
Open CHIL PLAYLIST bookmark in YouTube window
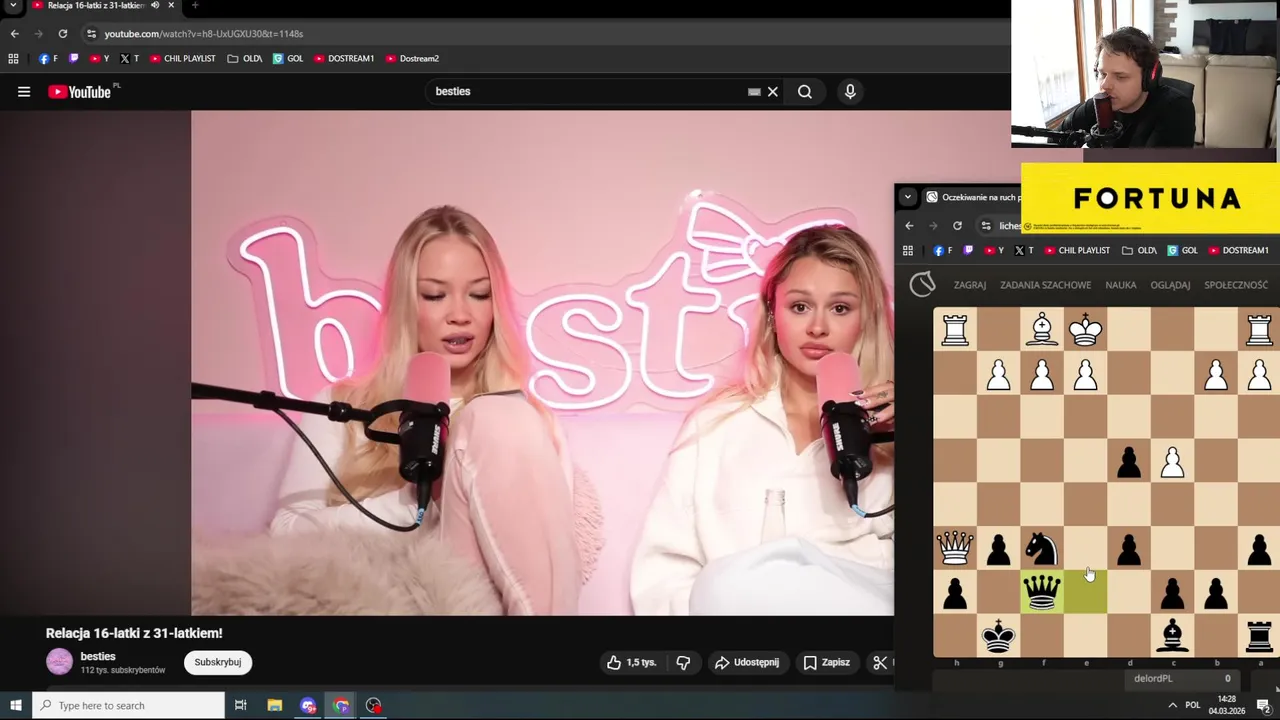tap(182, 59)
